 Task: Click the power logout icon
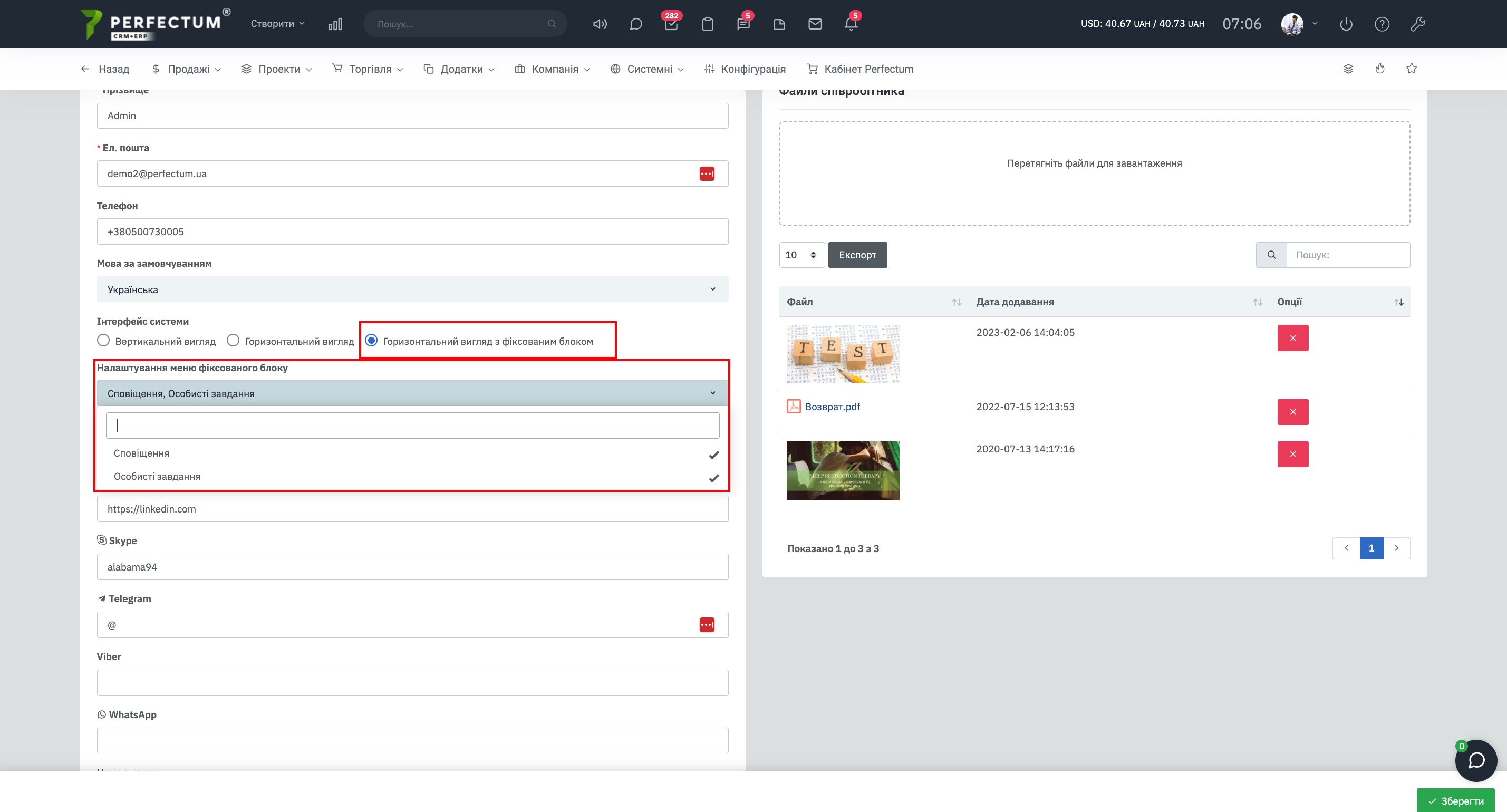pos(1346,24)
